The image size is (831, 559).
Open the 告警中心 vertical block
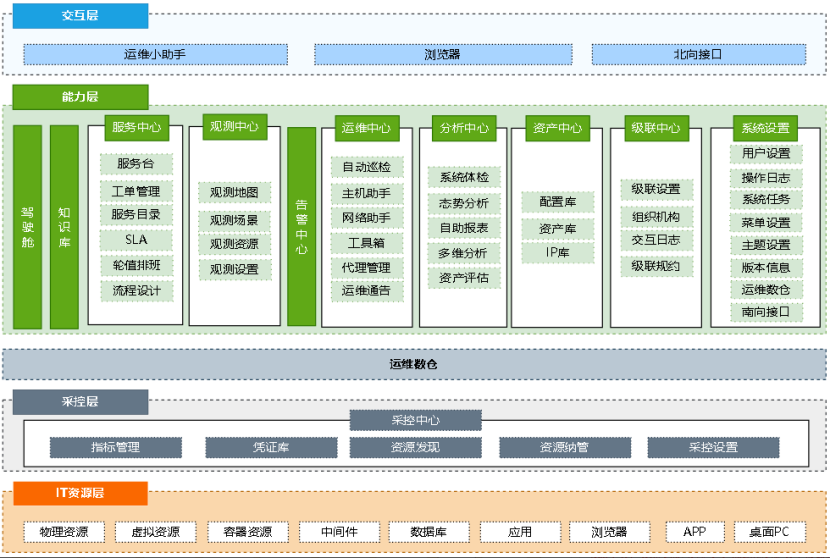click(x=301, y=226)
